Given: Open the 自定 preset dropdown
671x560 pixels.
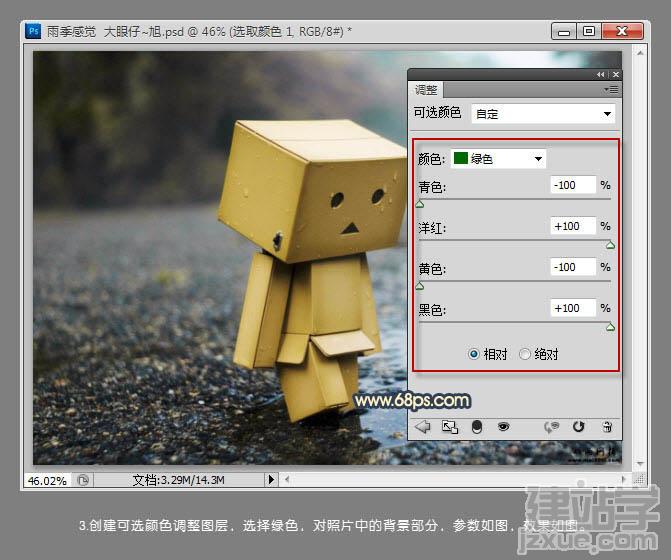Looking at the screenshot, I should pos(543,114).
